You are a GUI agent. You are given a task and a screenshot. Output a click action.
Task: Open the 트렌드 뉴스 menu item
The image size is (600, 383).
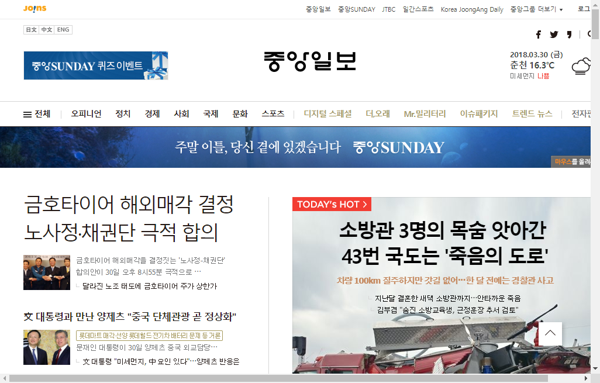532,114
